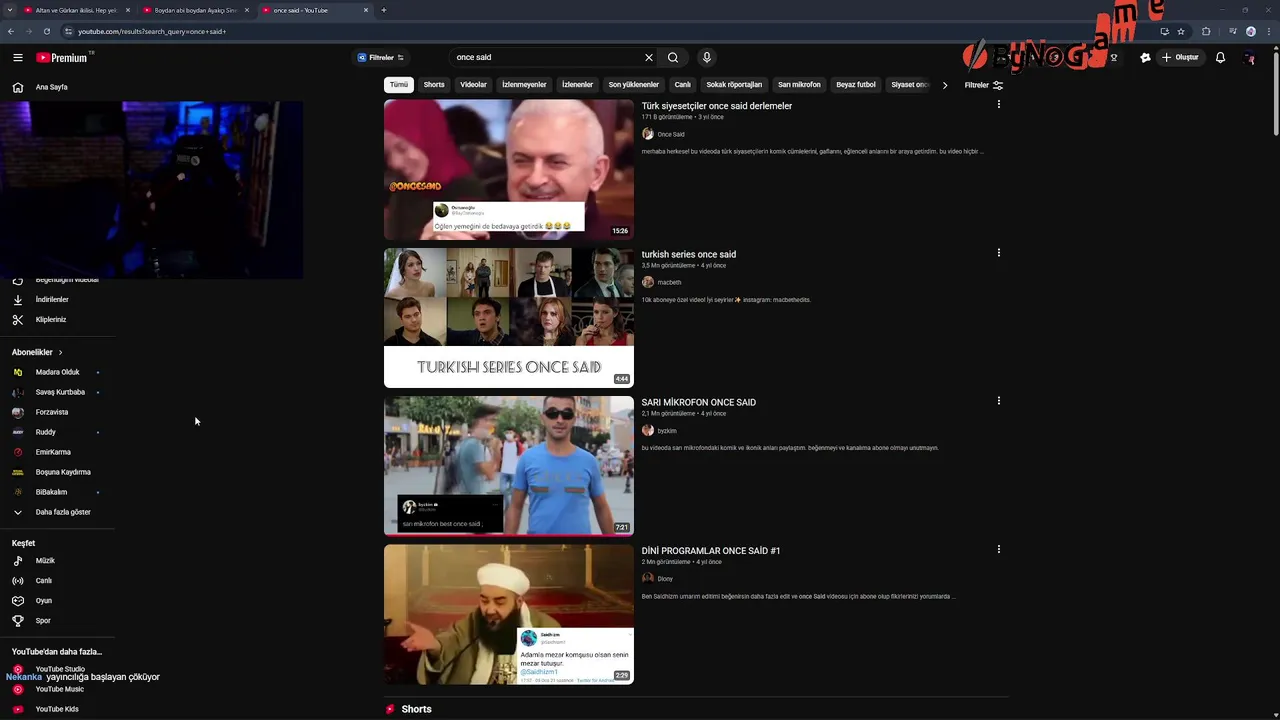Open EmirKarma subscription

click(53, 452)
